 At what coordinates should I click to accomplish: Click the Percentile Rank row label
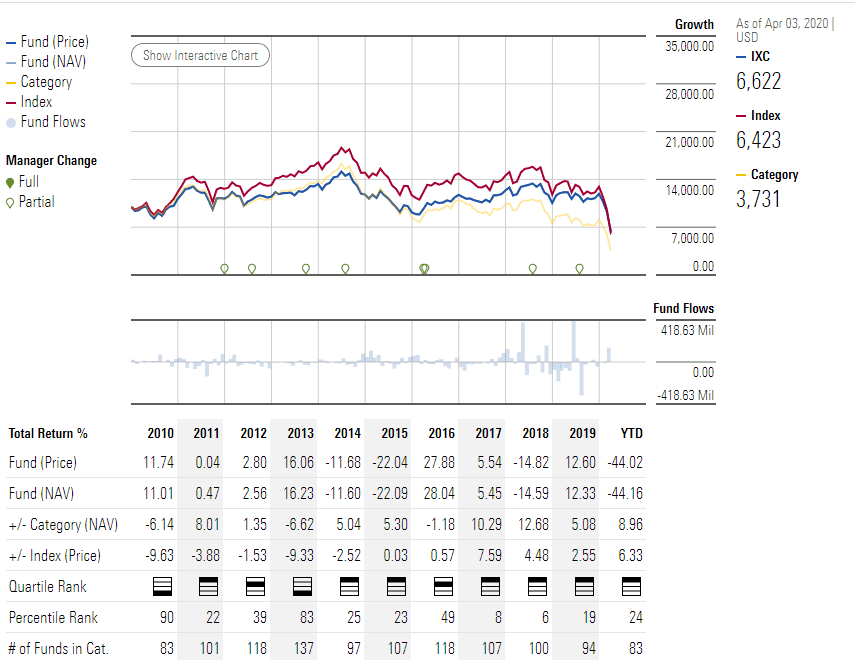point(53,618)
